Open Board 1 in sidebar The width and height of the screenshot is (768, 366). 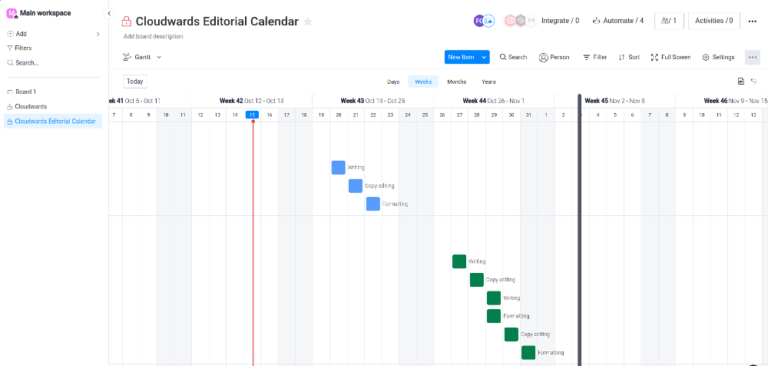coord(25,92)
